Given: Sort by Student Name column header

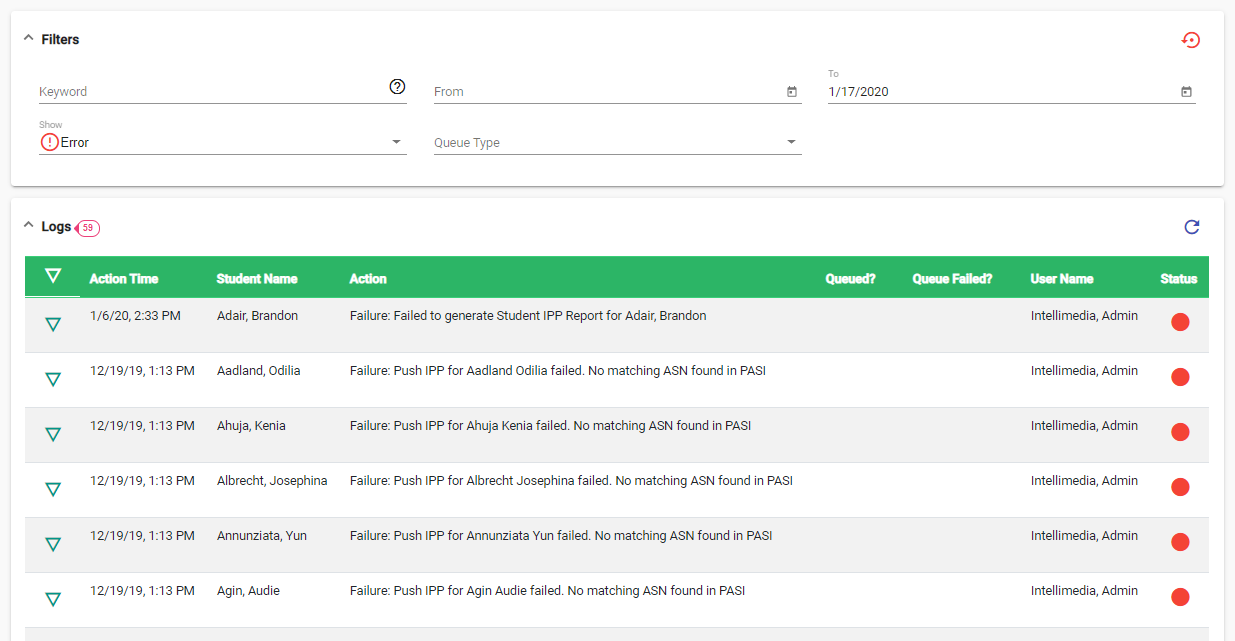Looking at the screenshot, I should pyautogui.click(x=257, y=279).
